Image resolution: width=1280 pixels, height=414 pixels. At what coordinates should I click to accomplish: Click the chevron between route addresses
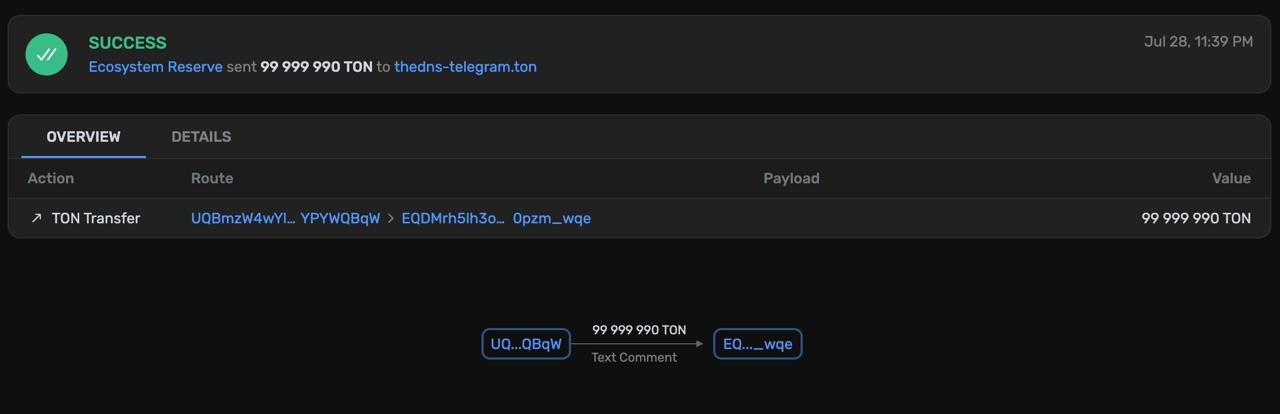(x=391, y=218)
